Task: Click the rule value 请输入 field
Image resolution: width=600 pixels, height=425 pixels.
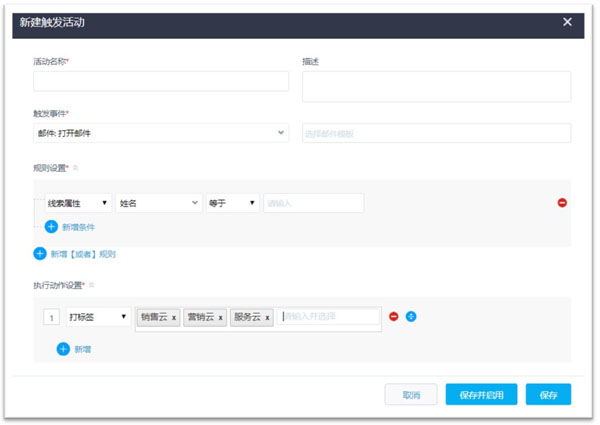Action: tap(313, 203)
